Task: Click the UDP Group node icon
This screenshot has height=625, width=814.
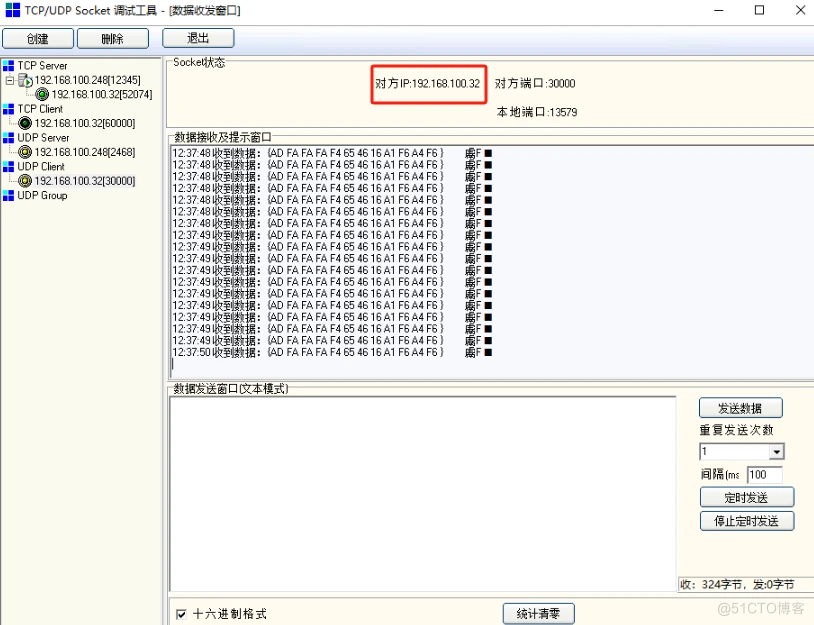Action: [8, 196]
